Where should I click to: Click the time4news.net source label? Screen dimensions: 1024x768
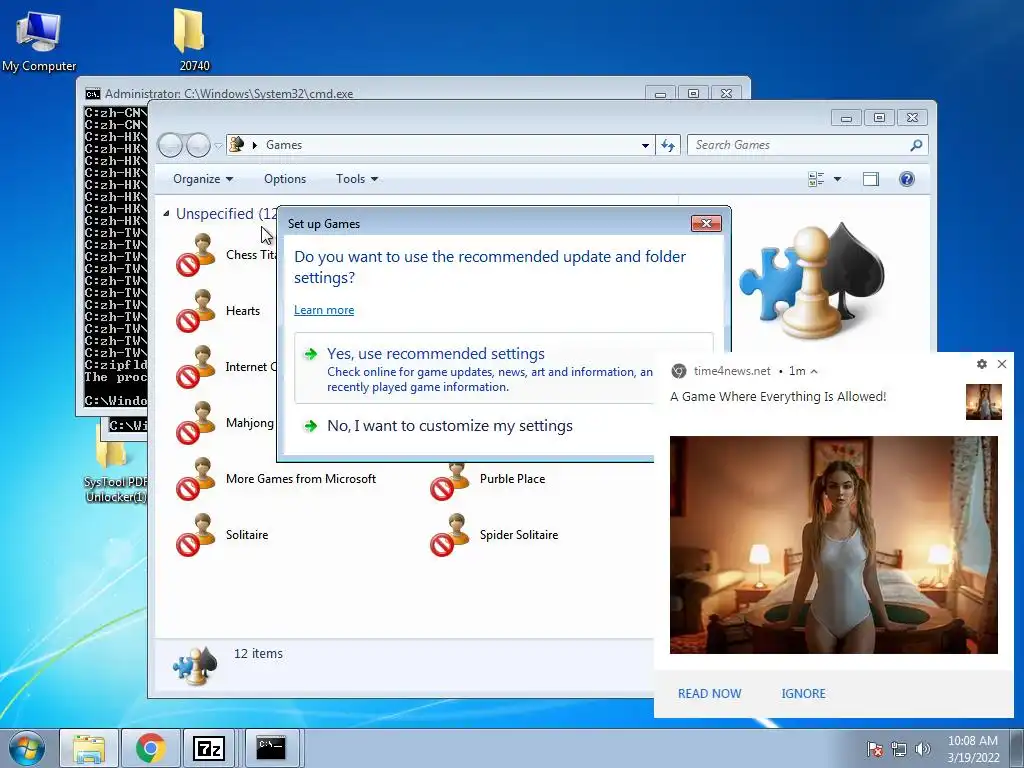(x=732, y=371)
